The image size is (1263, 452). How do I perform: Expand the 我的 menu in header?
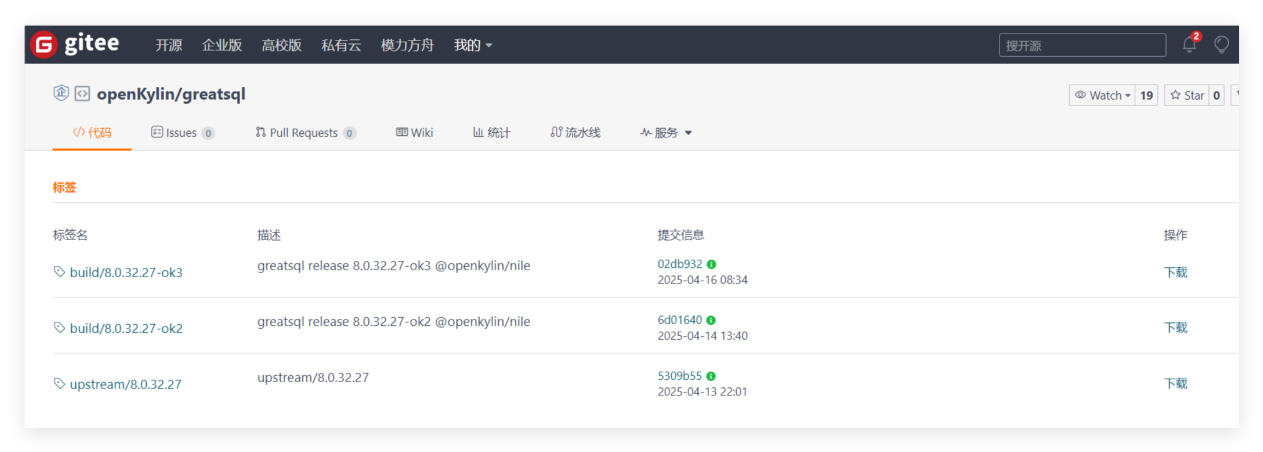click(473, 45)
